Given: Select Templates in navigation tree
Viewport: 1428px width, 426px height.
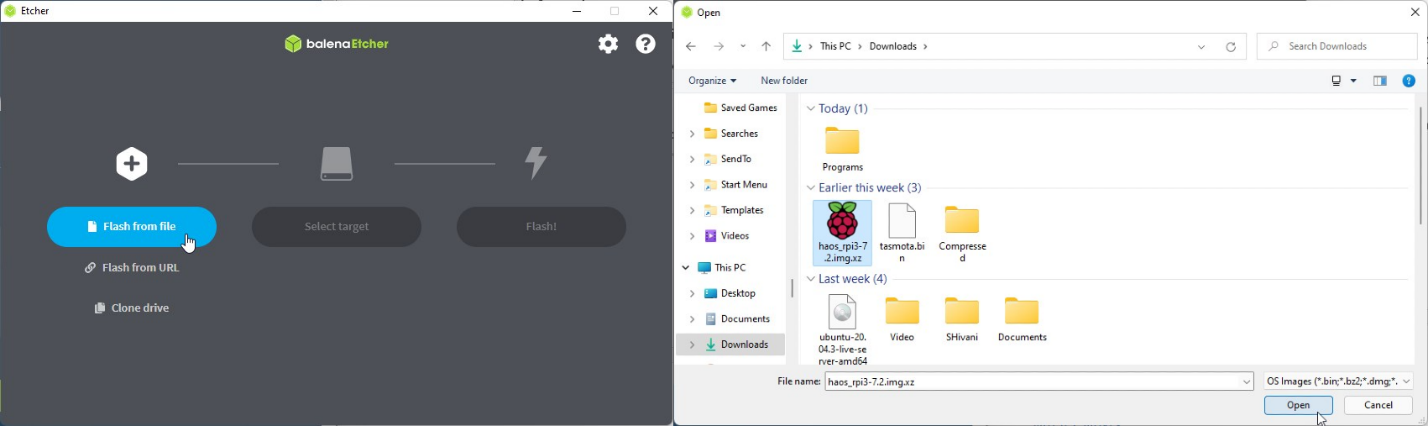Looking at the screenshot, I should point(733,211).
